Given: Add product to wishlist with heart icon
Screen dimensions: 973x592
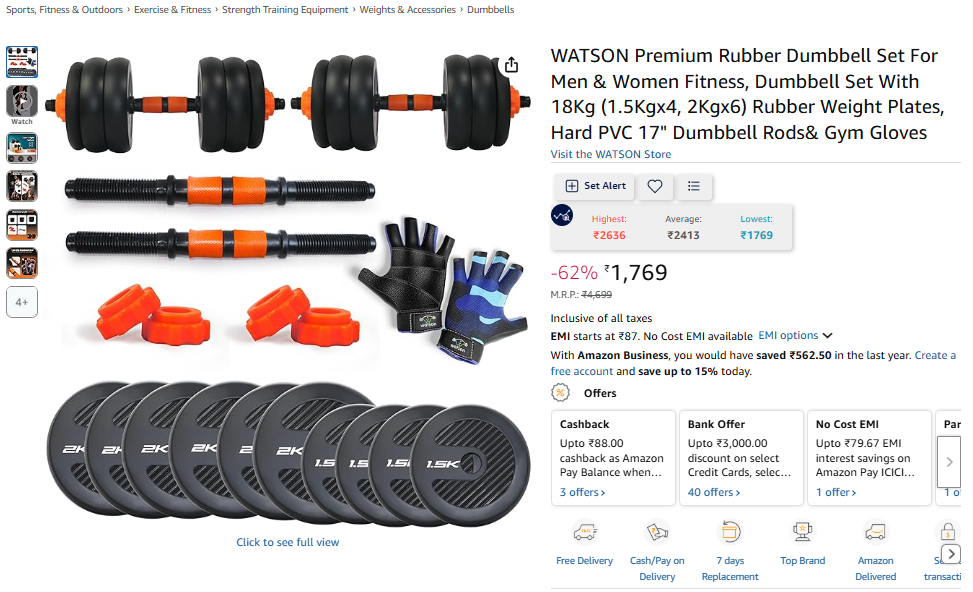Looking at the screenshot, I should click(x=655, y=186).
